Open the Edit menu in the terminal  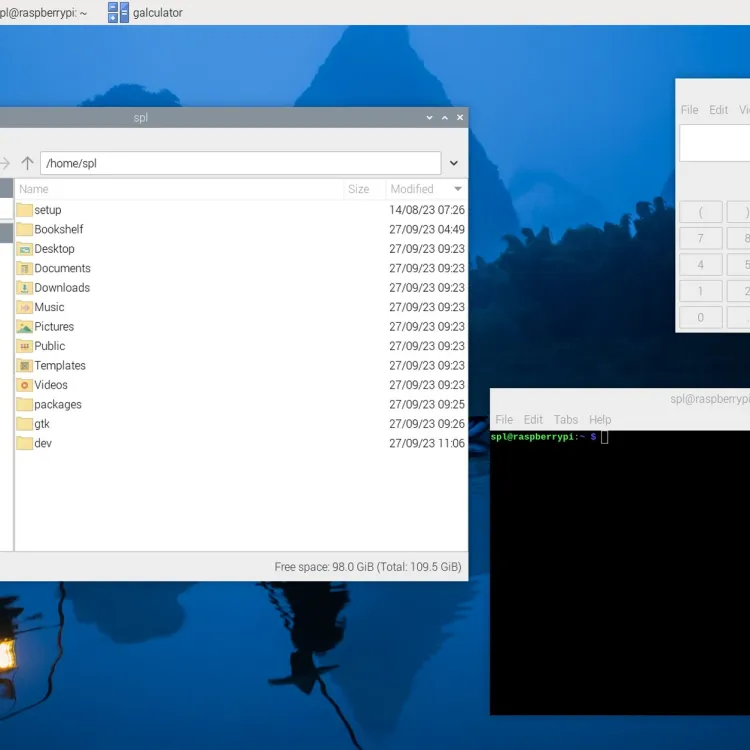(x=533, y=419)
